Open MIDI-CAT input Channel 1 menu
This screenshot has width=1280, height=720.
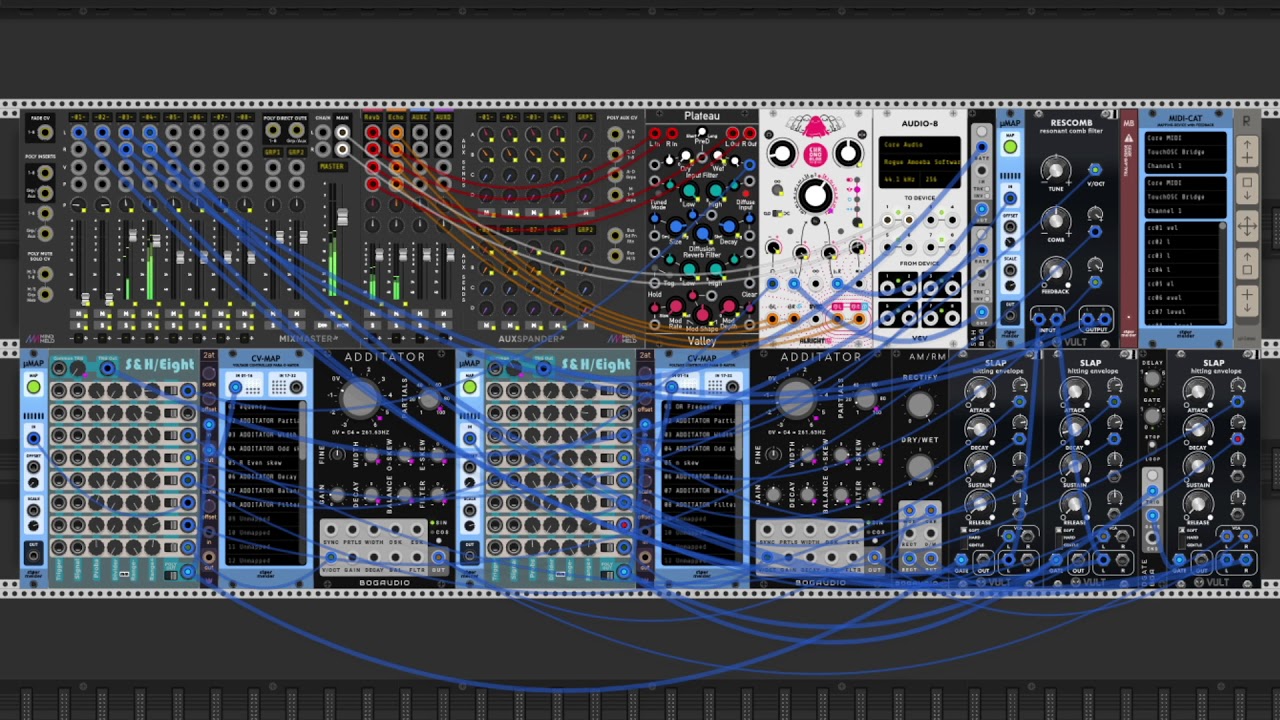(1185, 166)
